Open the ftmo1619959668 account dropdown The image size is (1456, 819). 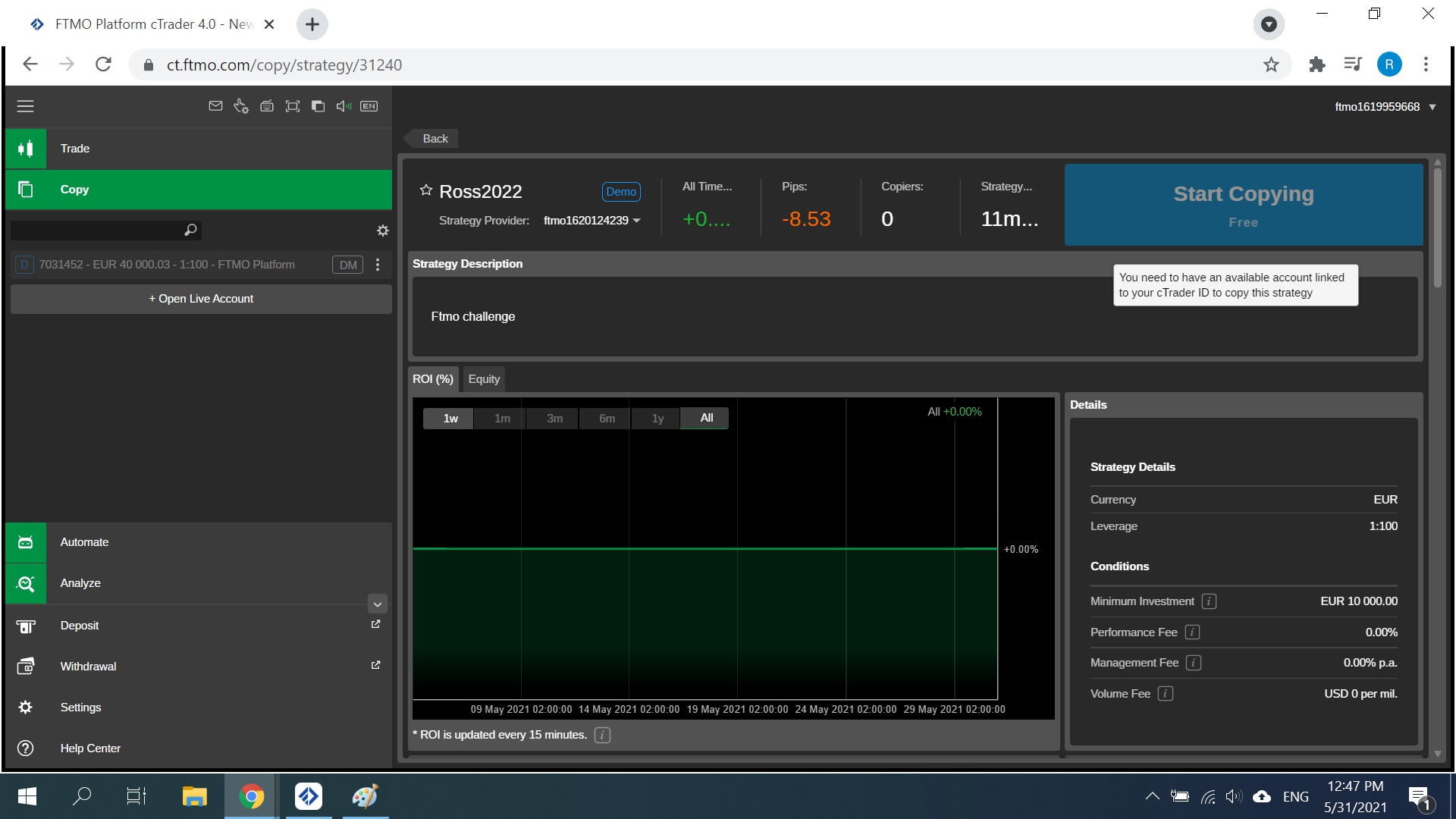pos(1432,107)
